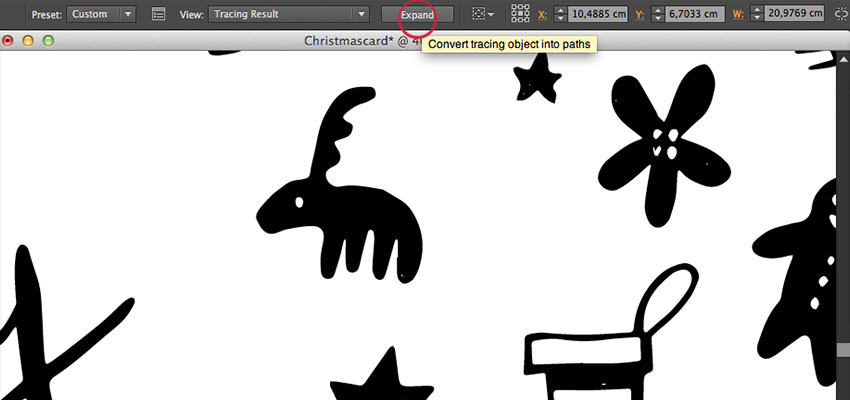Click the reference point grid icon
This screenshot has height=400, width=850.
pyautogui.click(x=520, y=14)
